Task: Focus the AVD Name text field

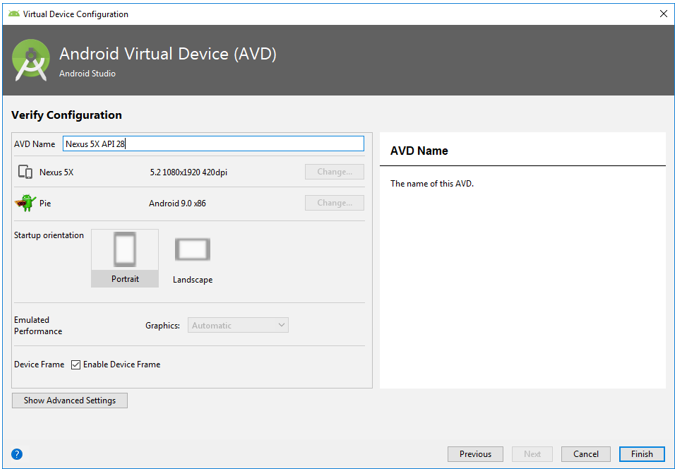Action: coord(213,143)
